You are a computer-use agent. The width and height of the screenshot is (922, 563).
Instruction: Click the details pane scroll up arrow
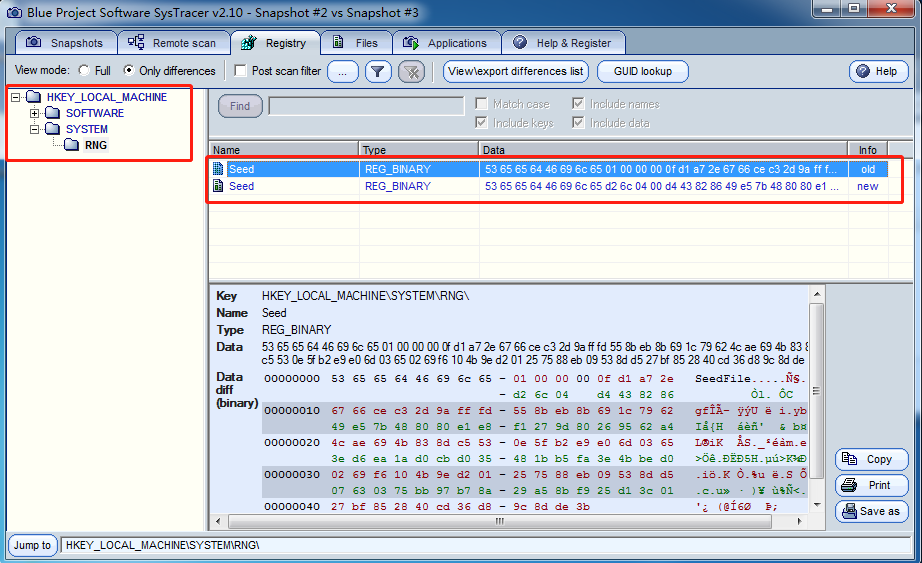click(817, 294)
